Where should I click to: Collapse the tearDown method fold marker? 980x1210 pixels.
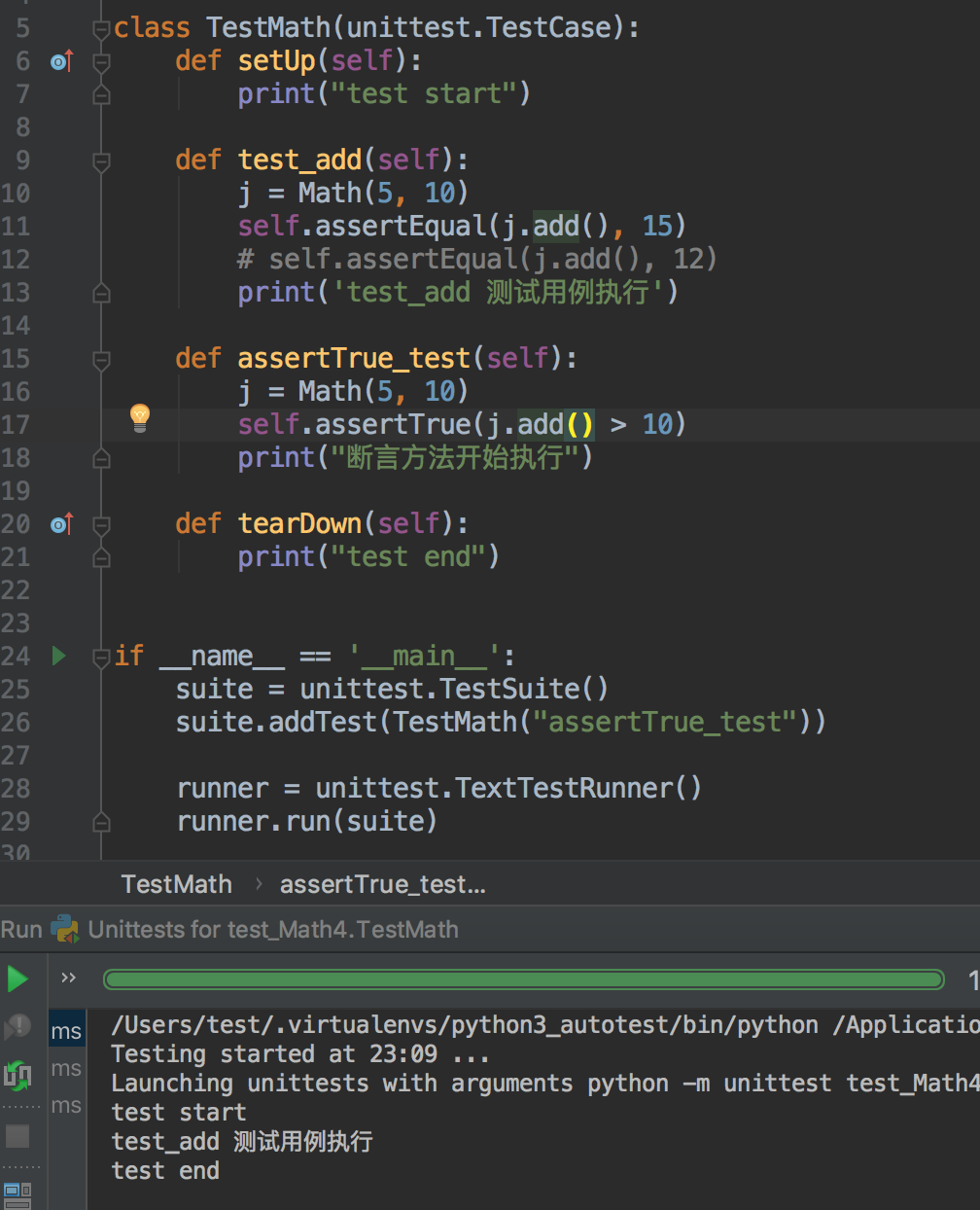point(101,525)
